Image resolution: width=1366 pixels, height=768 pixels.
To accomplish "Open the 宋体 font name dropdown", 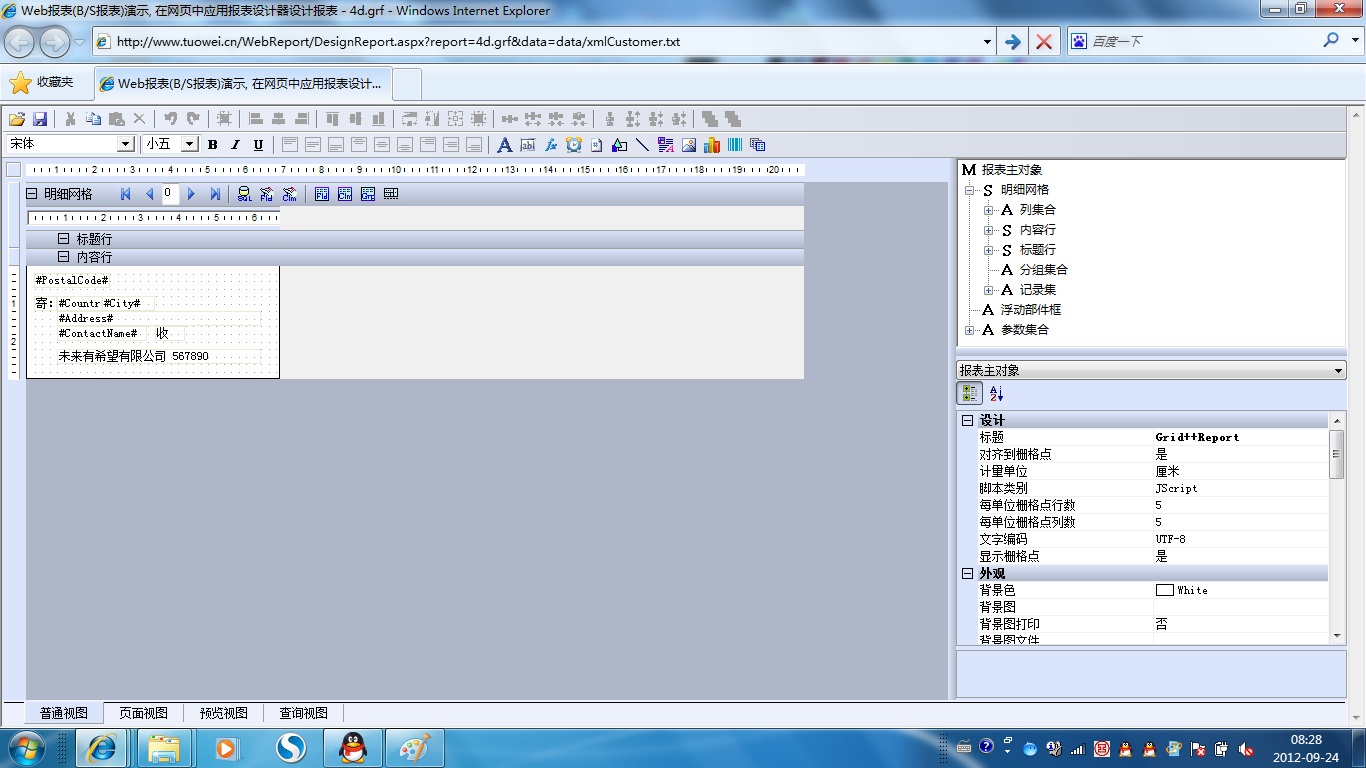I will [x=125, y=144].
